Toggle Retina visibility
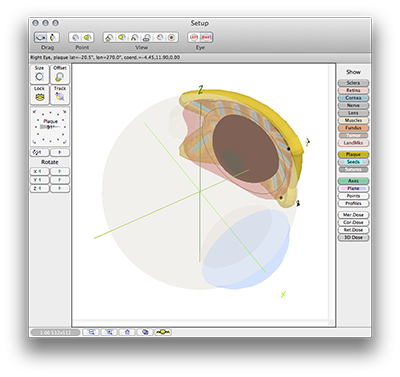Viewport: 400px width, 377px height. pyautogui.click(x=353, y=90)
